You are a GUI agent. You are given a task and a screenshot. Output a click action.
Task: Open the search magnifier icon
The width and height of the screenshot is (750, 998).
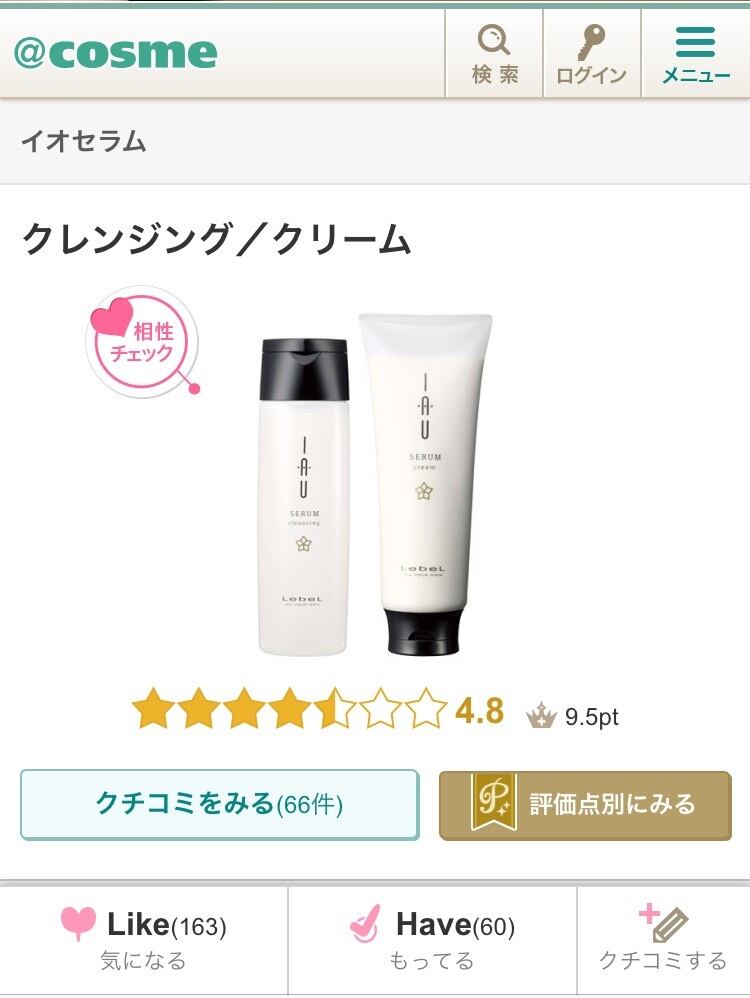[x=494, y=40]
